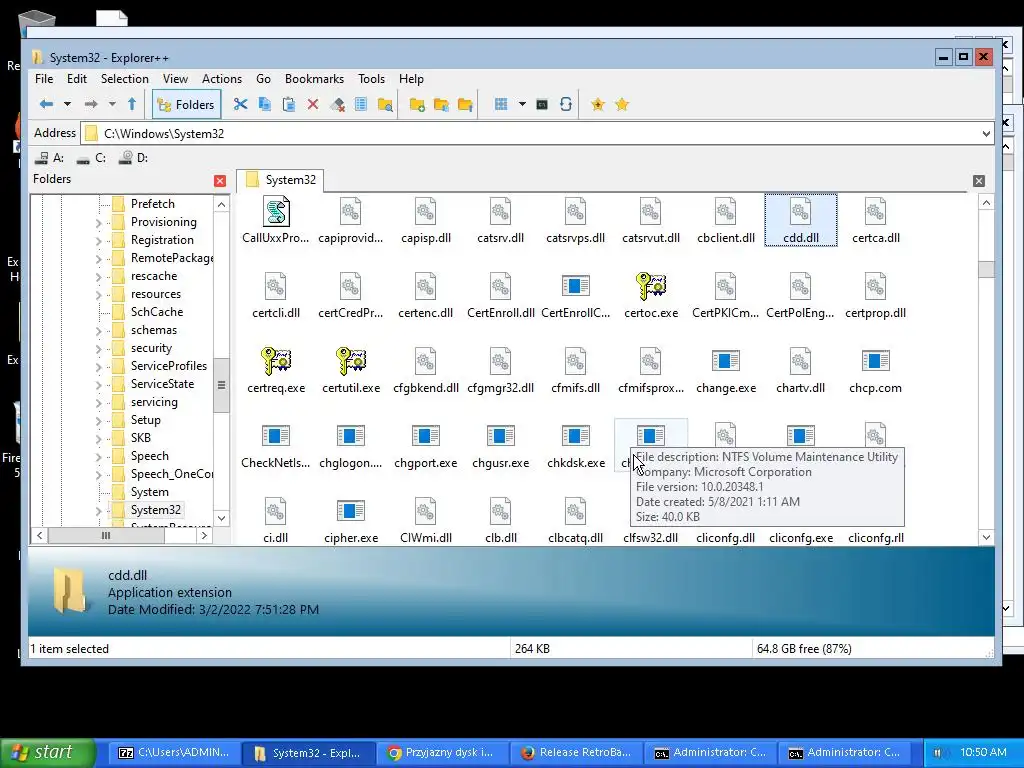Click the Copy toolbar icon

[264, 104]
